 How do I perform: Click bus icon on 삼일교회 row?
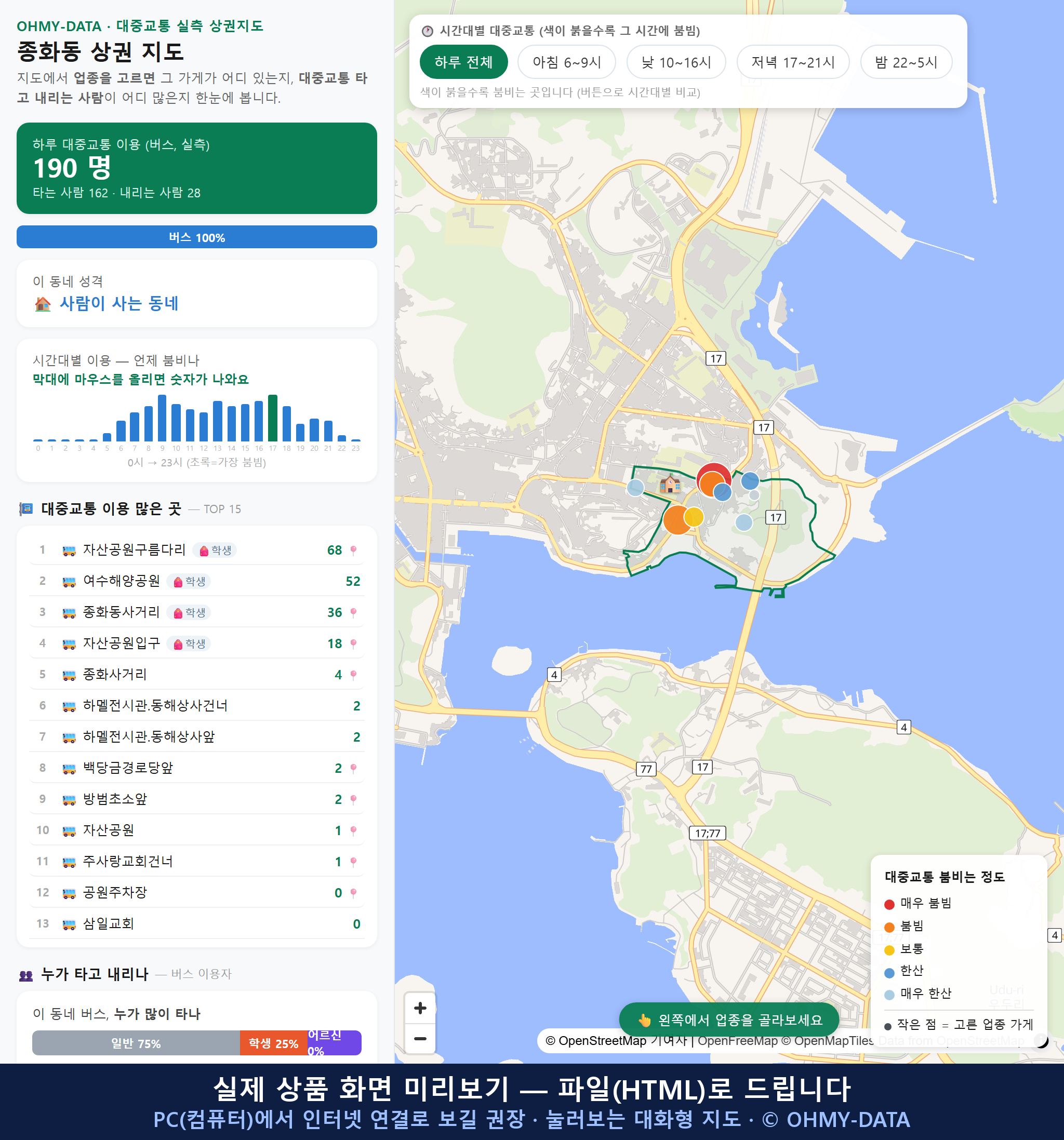[x=69, y=924]
